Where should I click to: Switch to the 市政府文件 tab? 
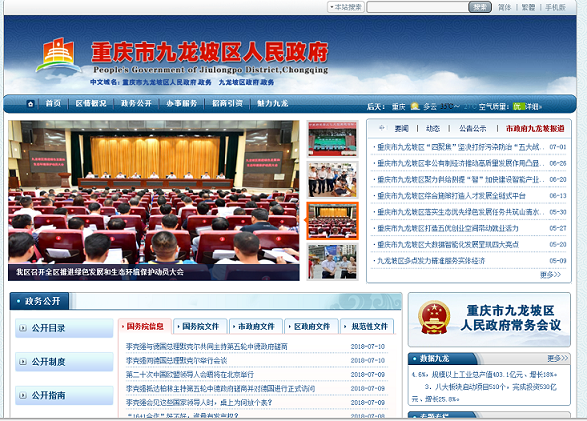256,326
